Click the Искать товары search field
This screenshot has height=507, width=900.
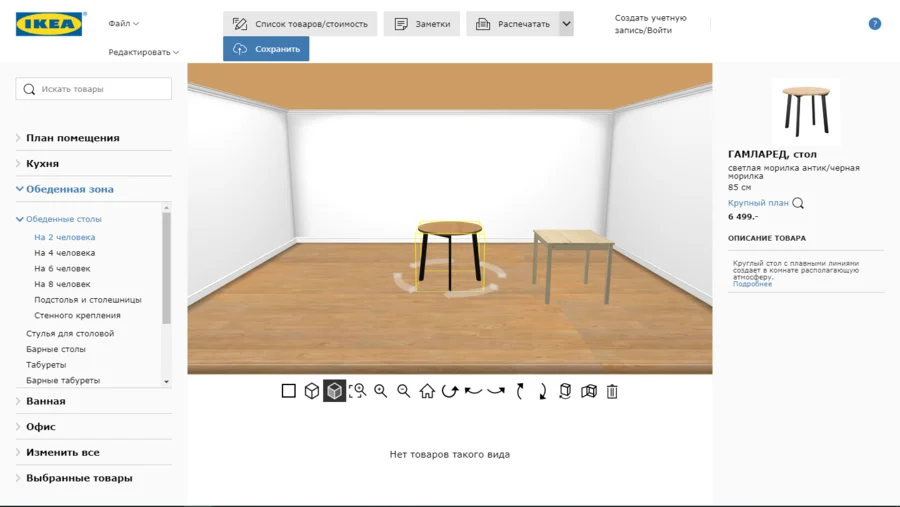(94, 89)
